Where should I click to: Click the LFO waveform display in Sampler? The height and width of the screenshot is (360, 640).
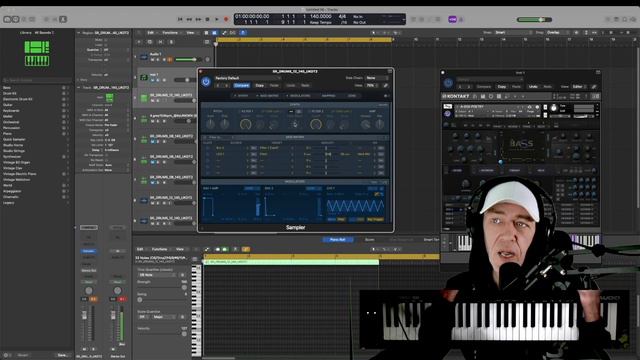pos(355,207)
